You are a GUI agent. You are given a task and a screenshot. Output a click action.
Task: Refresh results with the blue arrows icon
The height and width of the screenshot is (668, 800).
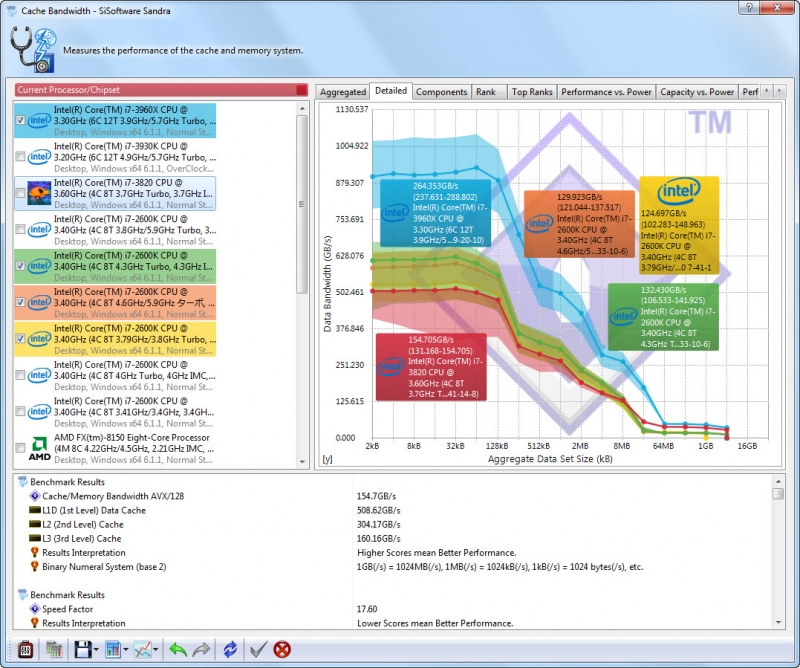tap(230, 650)
